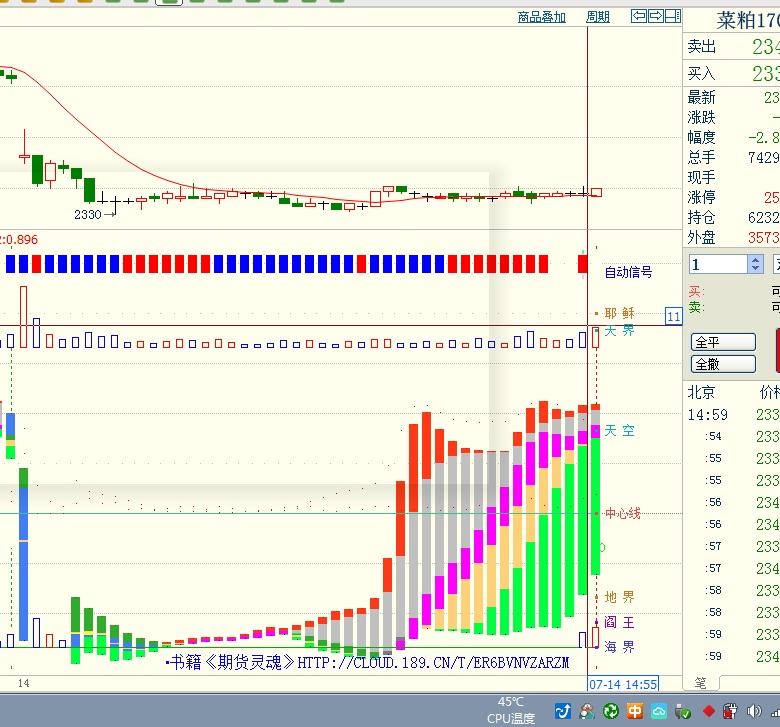Click the 全撤 cancel-all orders button
This screenshot has height=727, width=780.
click(721, 364)
